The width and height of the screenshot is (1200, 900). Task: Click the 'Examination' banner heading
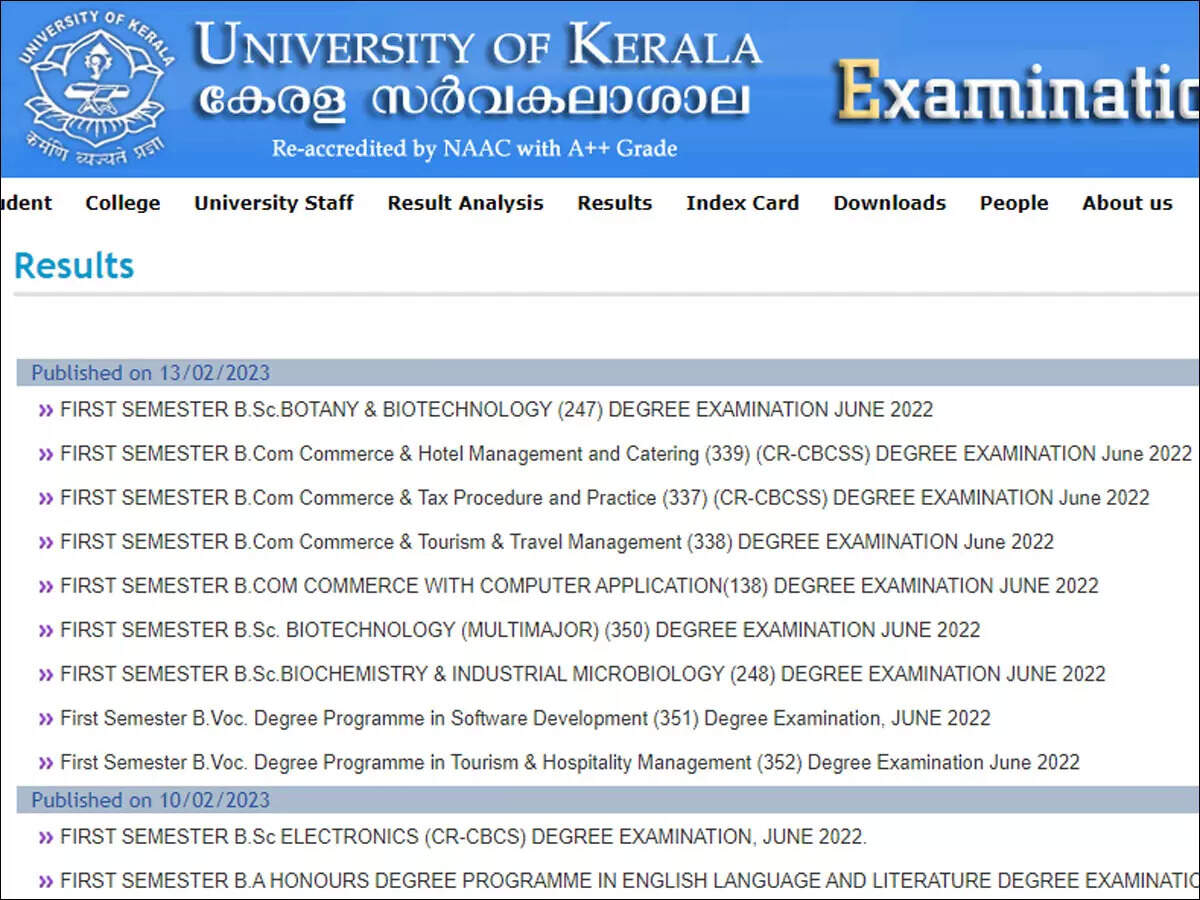1018,90
